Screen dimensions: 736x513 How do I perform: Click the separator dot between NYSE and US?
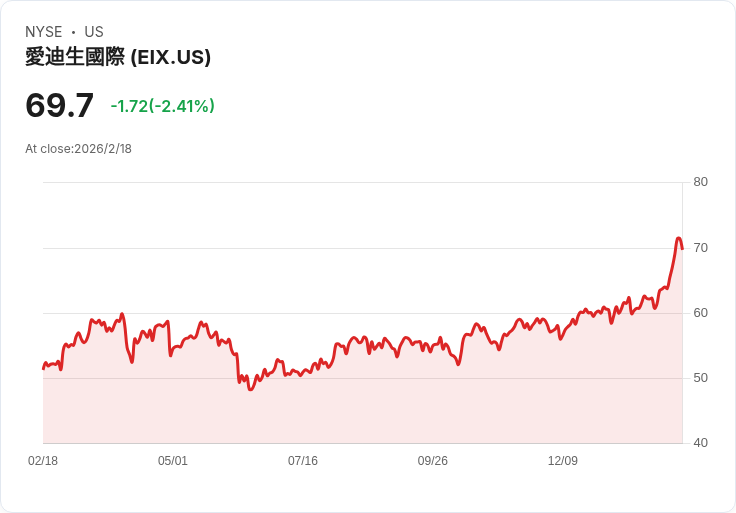[x=74, y=32]
